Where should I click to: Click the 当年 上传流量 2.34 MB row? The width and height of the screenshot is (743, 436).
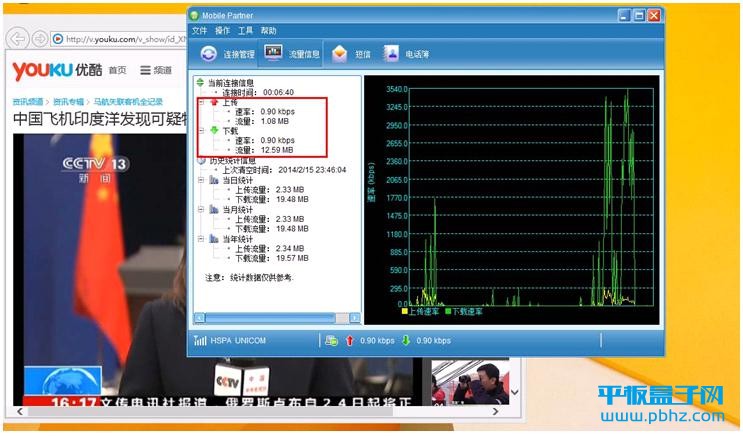point(270,248)
